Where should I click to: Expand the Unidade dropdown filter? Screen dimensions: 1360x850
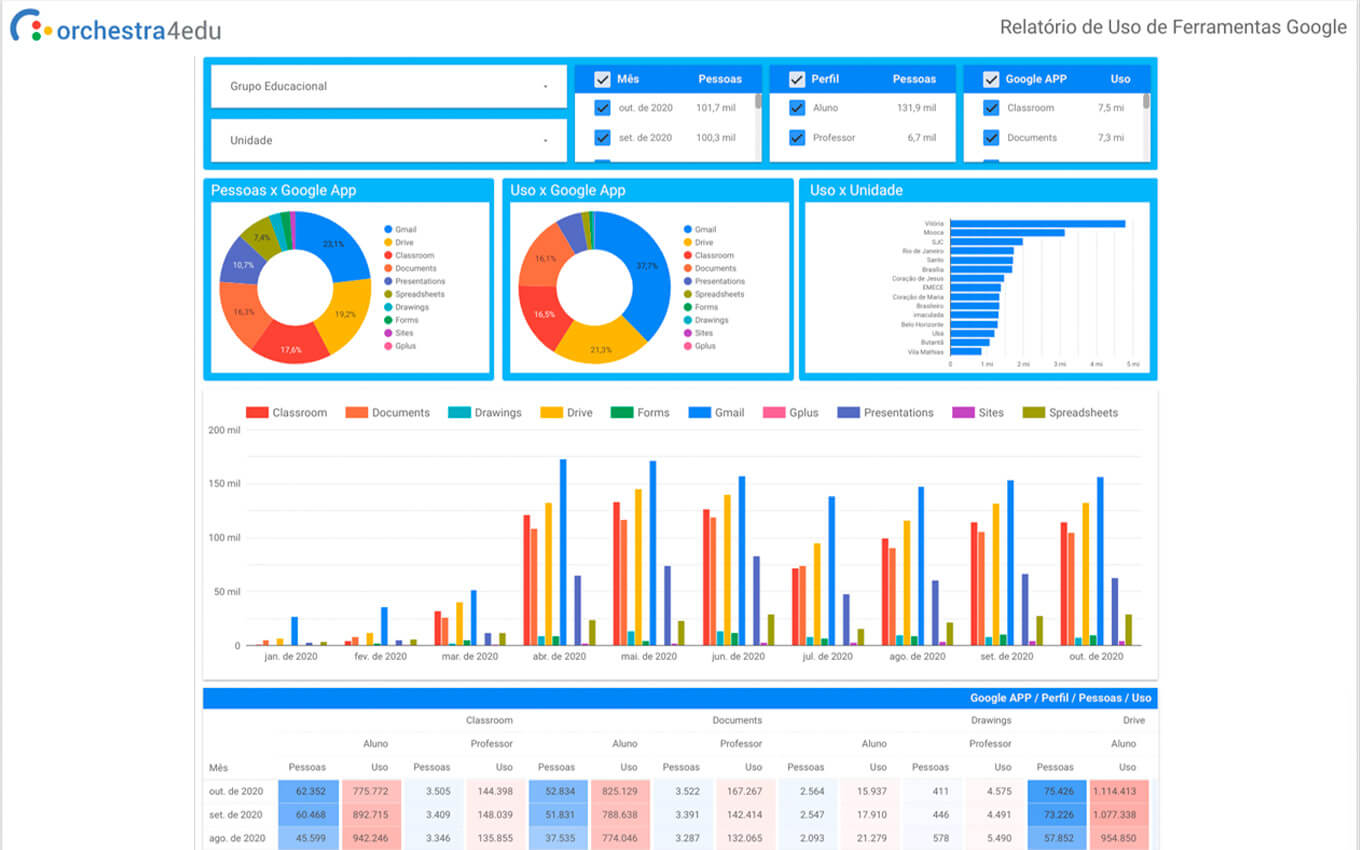(388, 141)
